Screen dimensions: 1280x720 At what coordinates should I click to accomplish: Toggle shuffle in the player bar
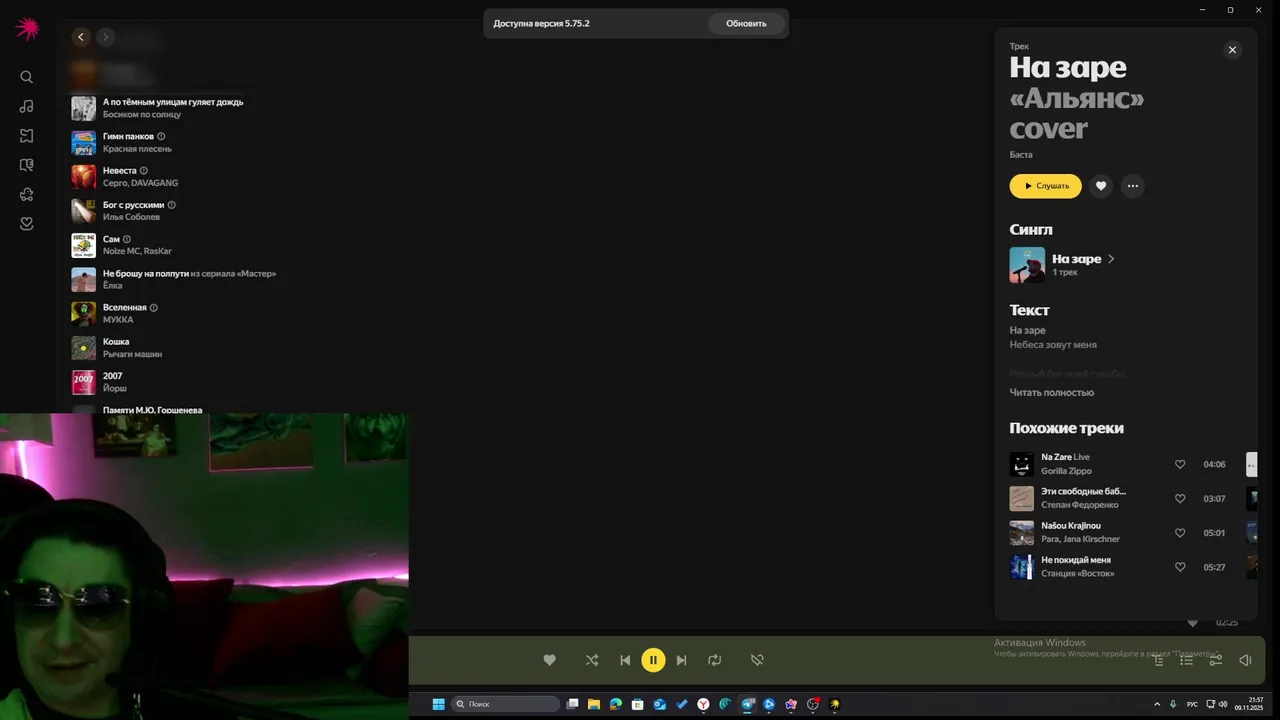pos(592,660)
